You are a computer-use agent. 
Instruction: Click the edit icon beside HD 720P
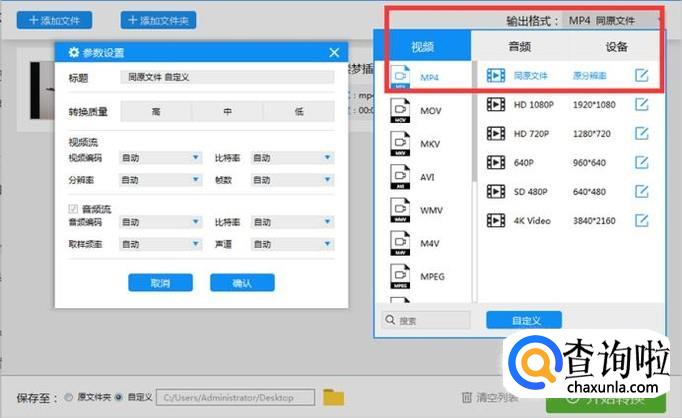click(642, 133)
